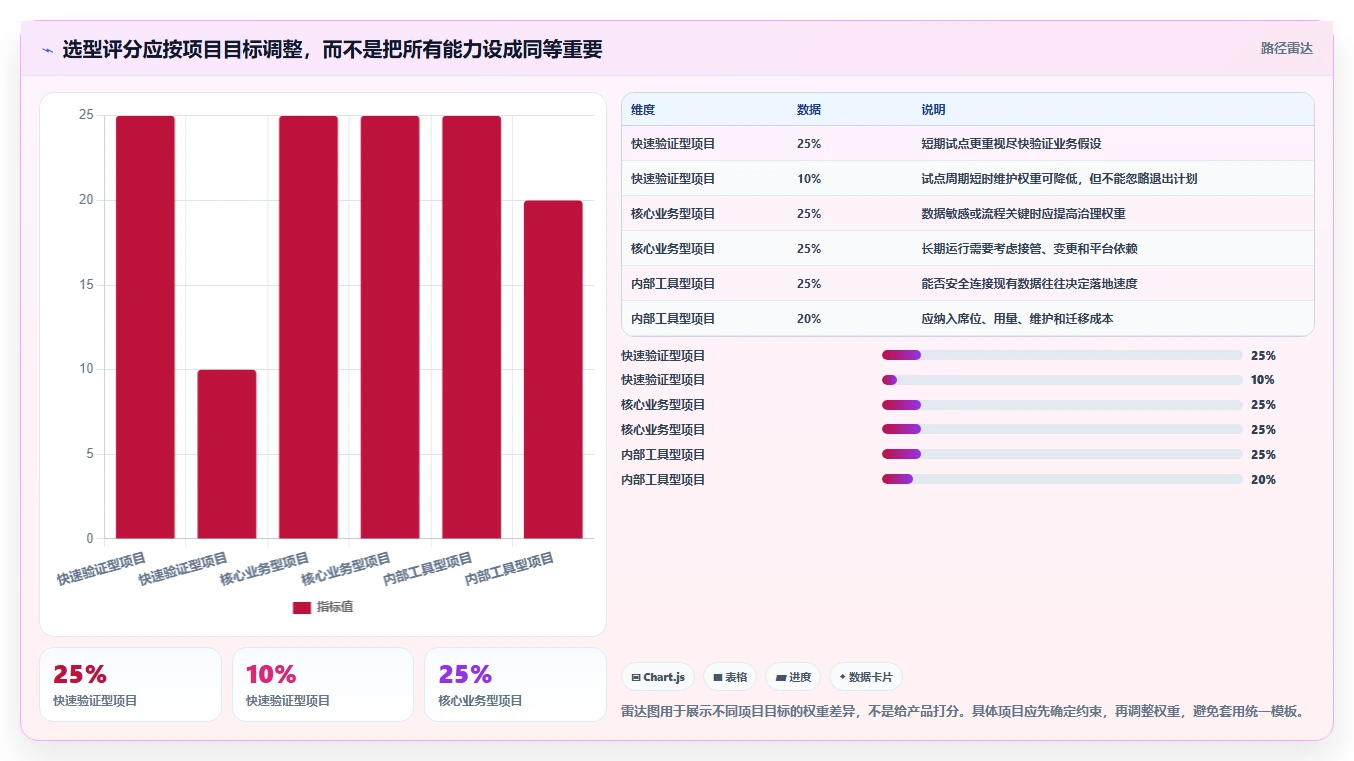Open the 10% 快速验证型项目 data card

[x=323, y=684]
